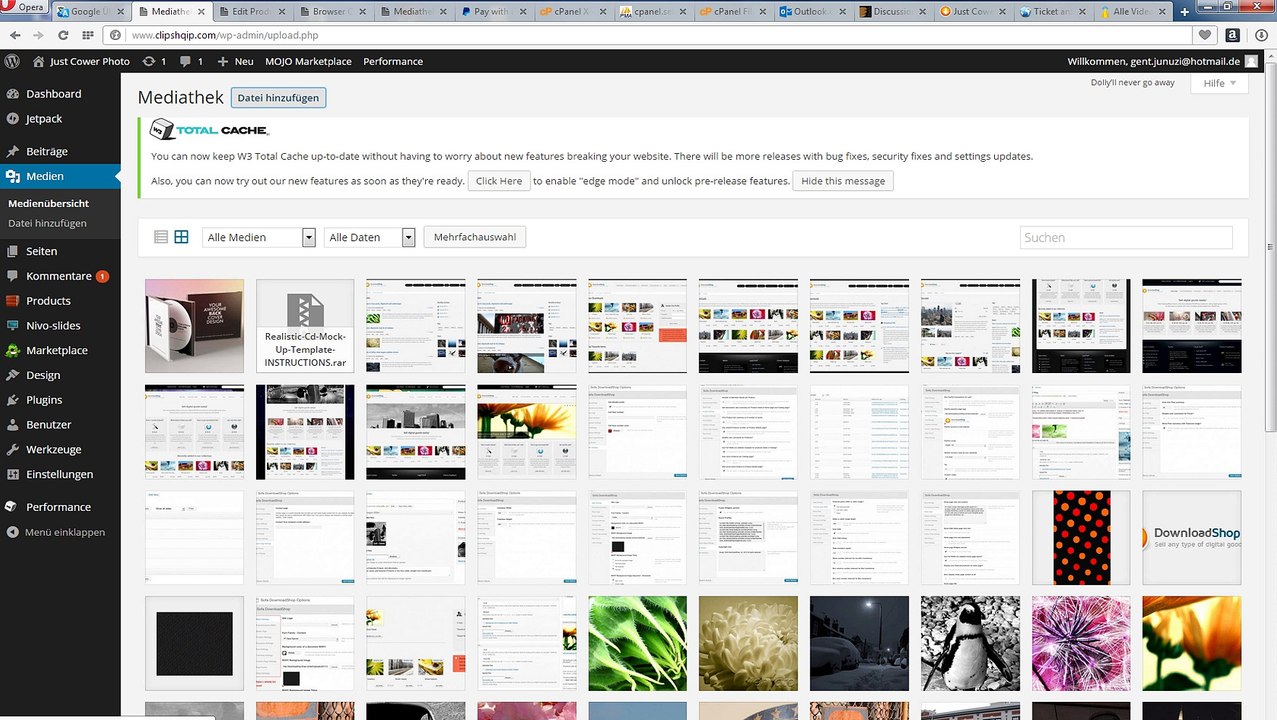Open the Alle Daten date dropdown

click(369, 237)
